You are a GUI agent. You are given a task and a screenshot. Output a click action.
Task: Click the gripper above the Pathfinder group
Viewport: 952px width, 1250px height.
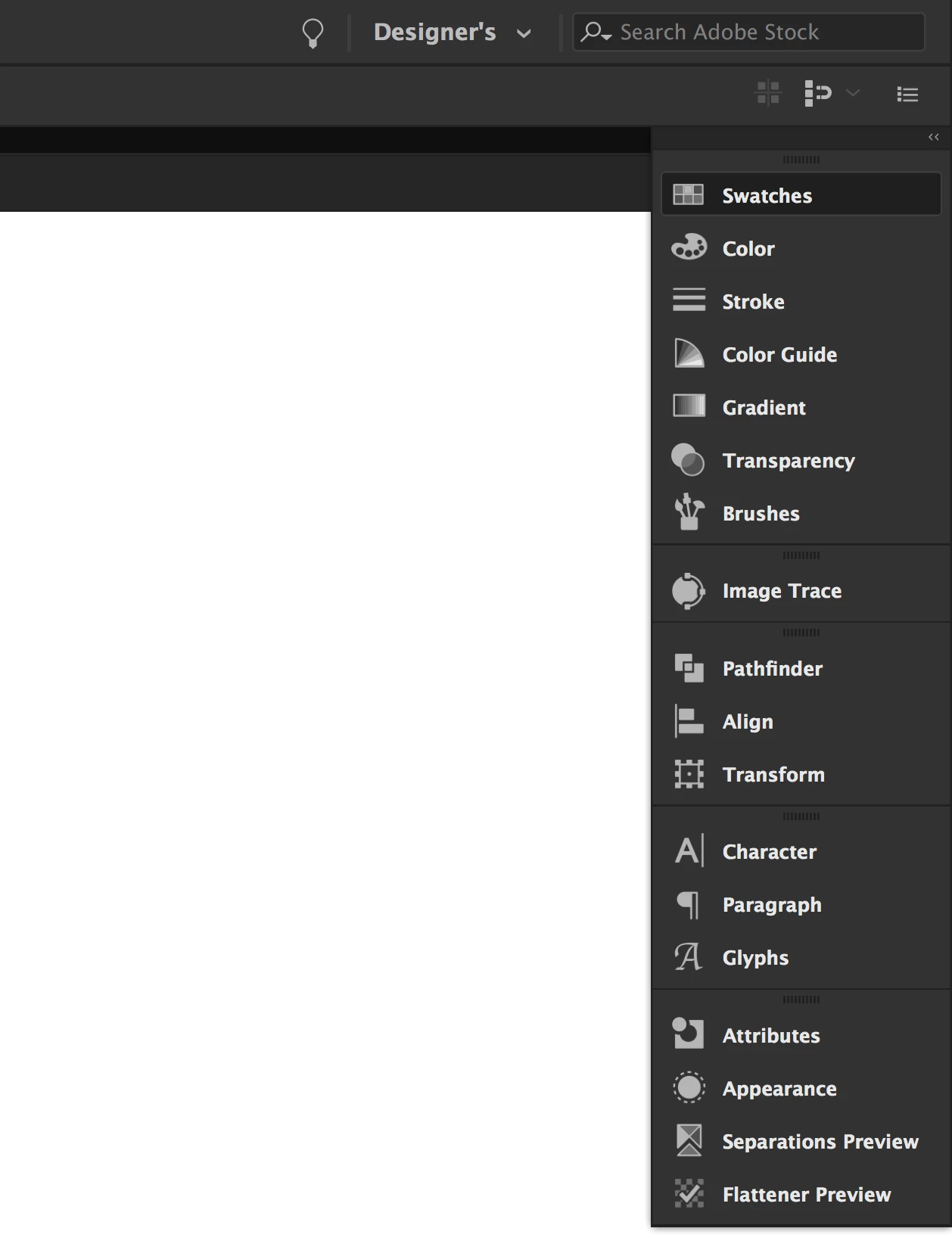pyautogui.click(x=801, y=633)
